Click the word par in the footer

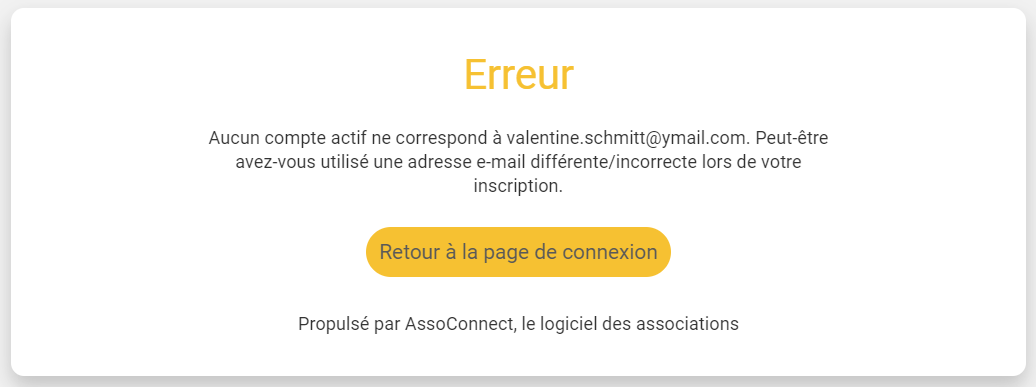[388, 324]
